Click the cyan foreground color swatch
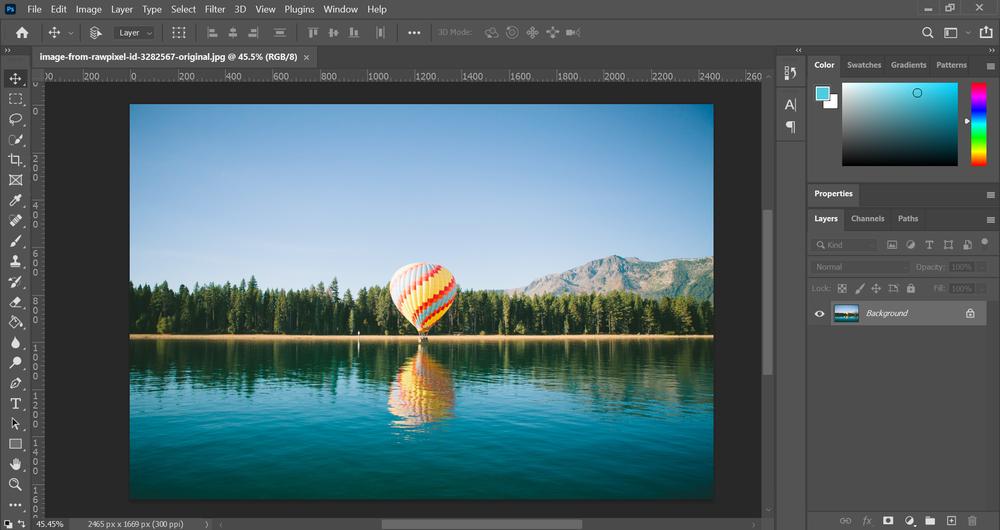 823,94
